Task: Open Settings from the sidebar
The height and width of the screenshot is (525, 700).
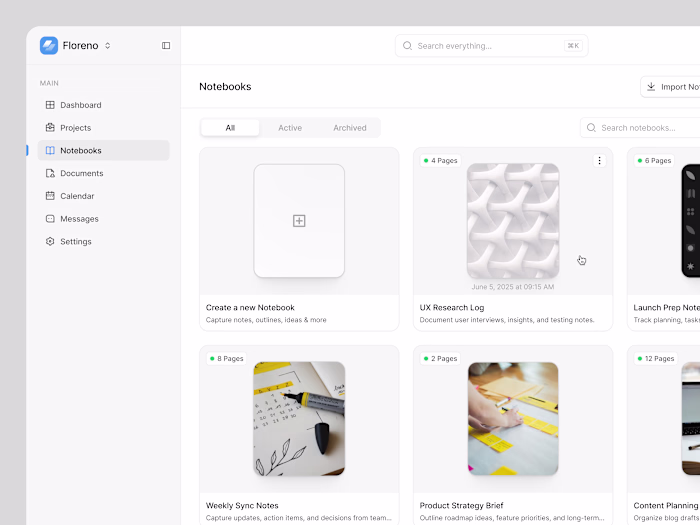Action: (104, 242)
